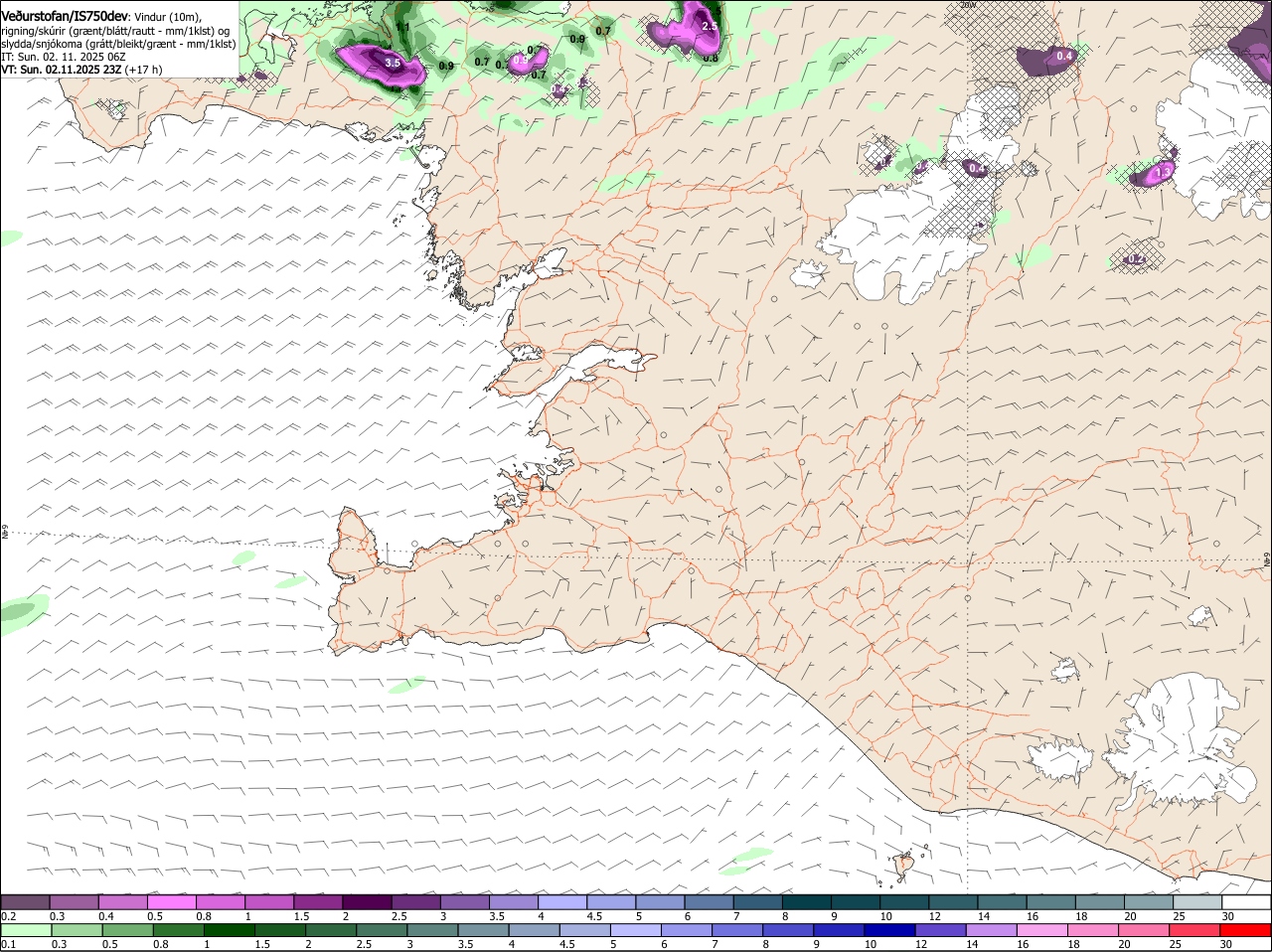Click the 3.5 precipitation value on the purple cell

pos(392,63)
